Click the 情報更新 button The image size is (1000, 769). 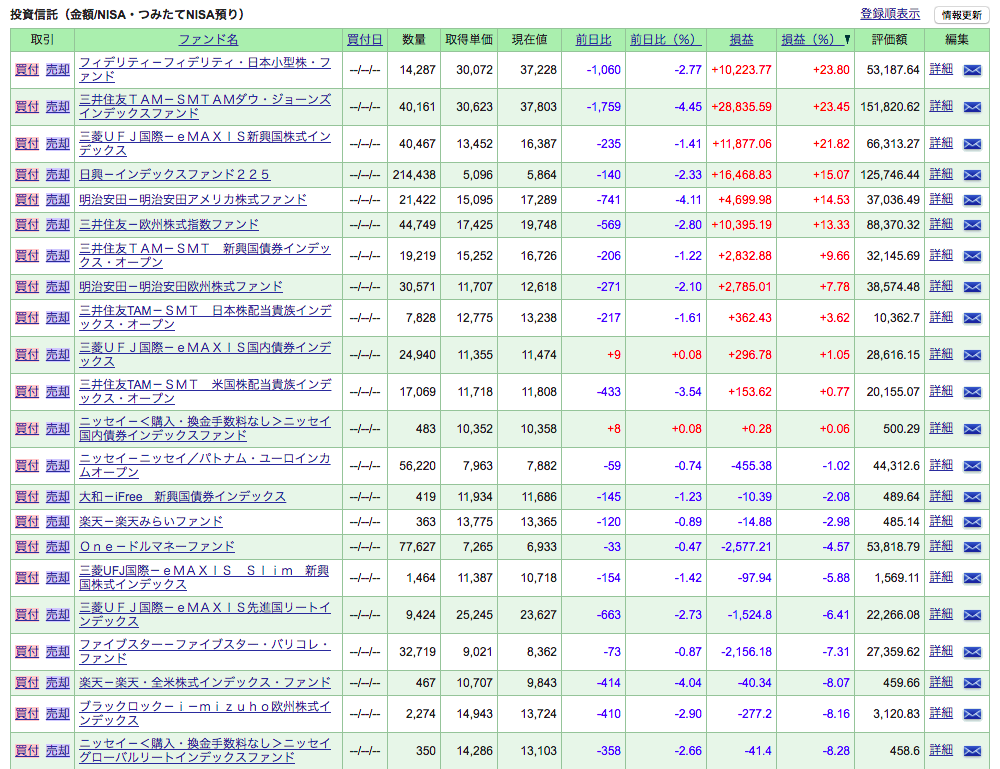coord(961,15)
